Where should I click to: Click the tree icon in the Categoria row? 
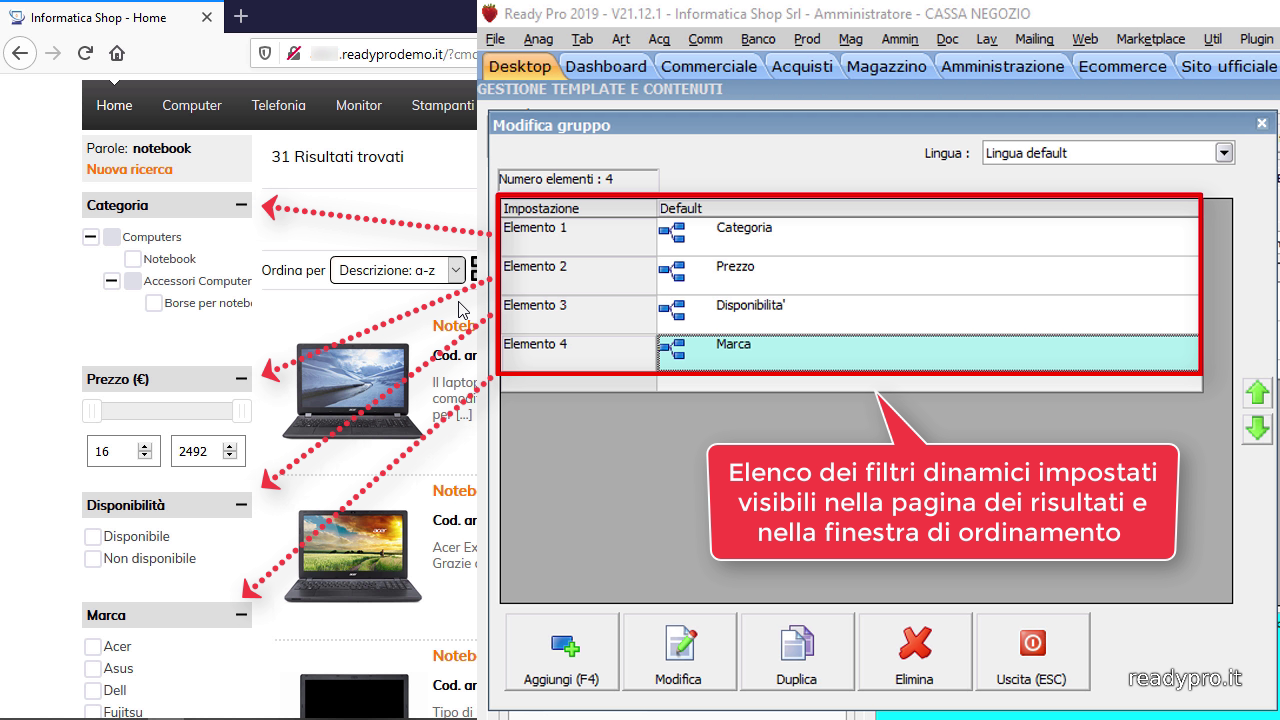(x=672, y=233)
